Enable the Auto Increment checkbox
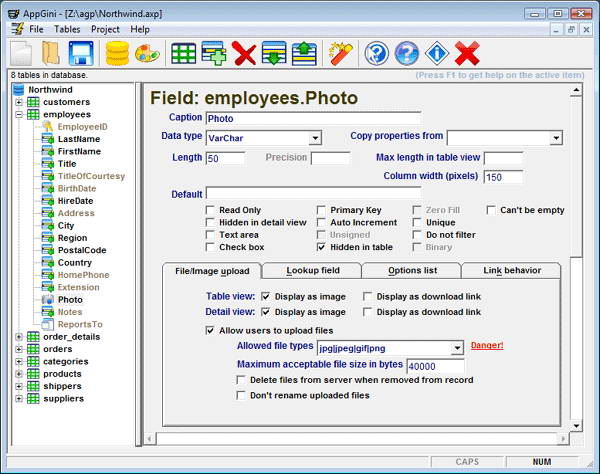600x474 pixels. 321,222
